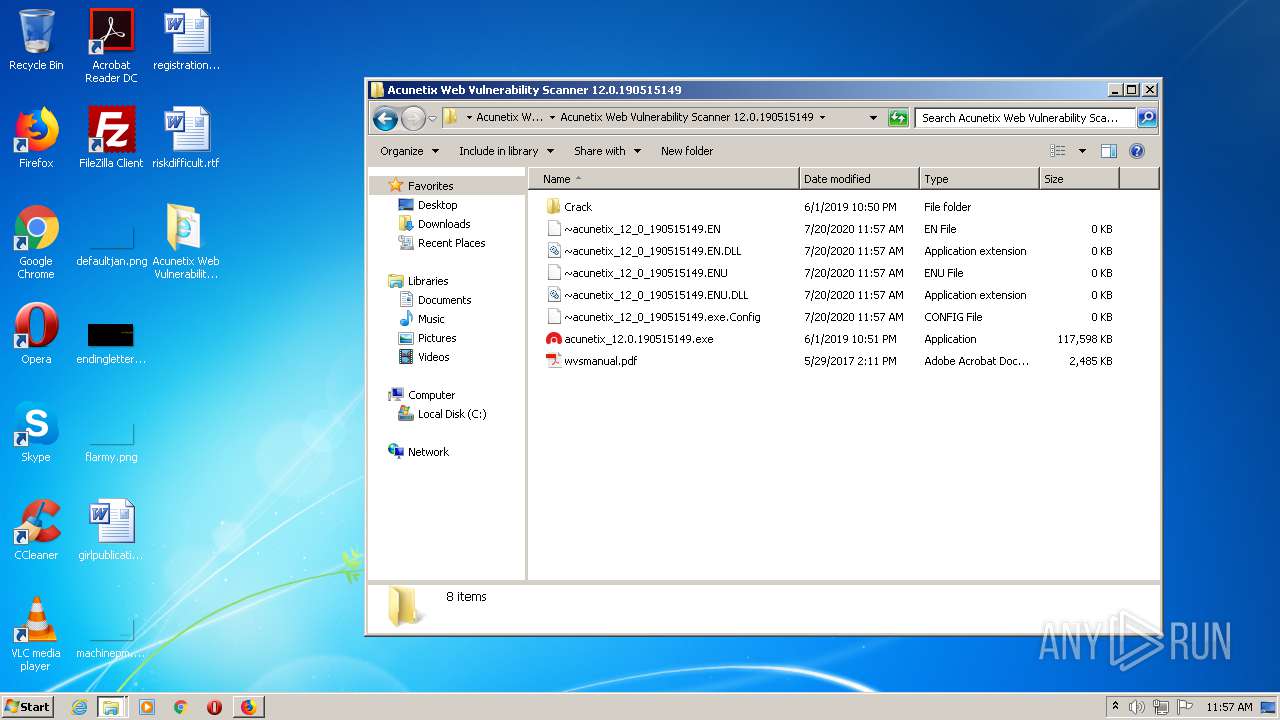Sort by the Size column header

pyautogui.click(x=1079, y=179)
